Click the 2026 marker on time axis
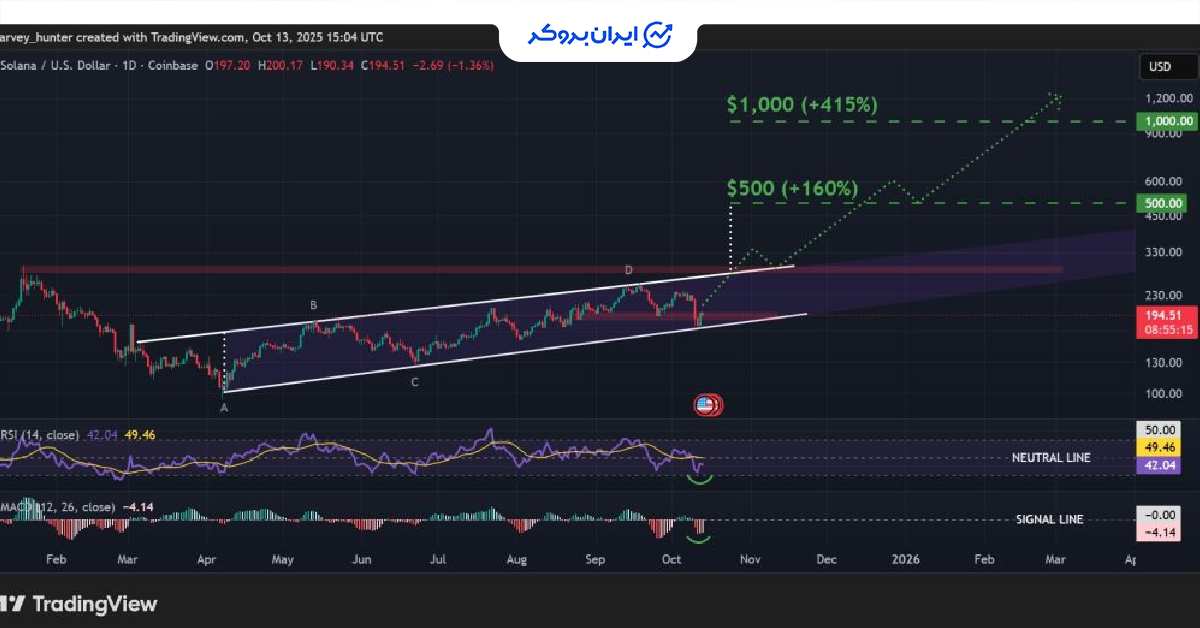 coord(906,561)
